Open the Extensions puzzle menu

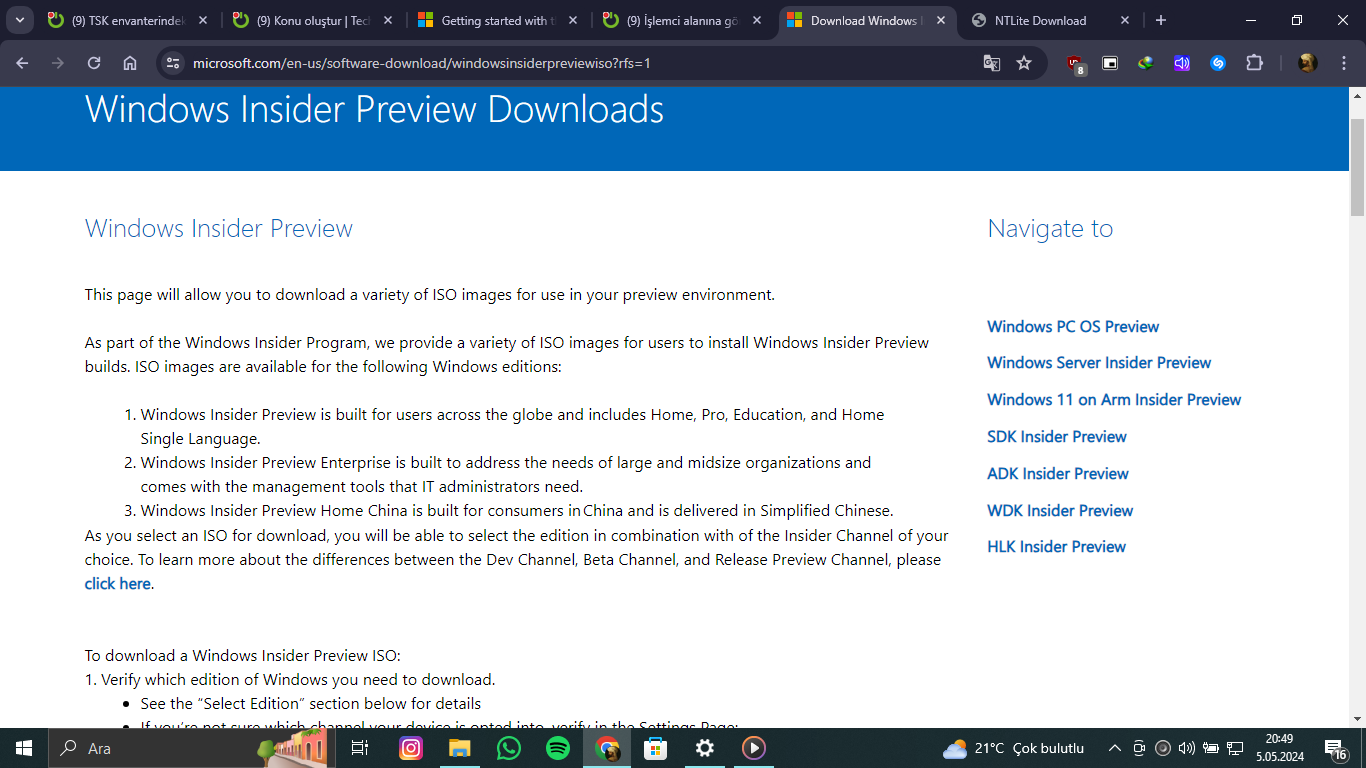click(x=1254, y=63)
